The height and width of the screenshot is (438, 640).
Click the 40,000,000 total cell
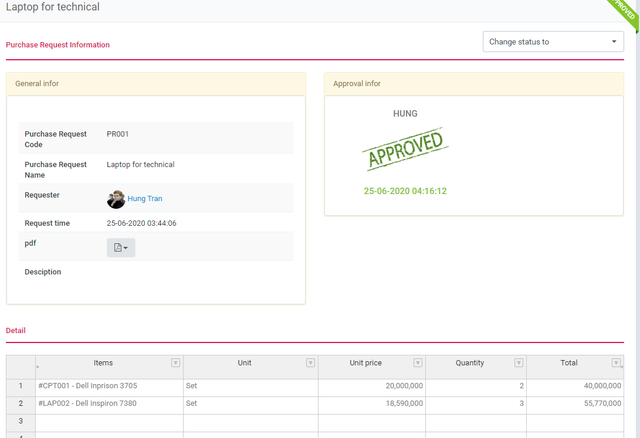click(x=575, y=386)
